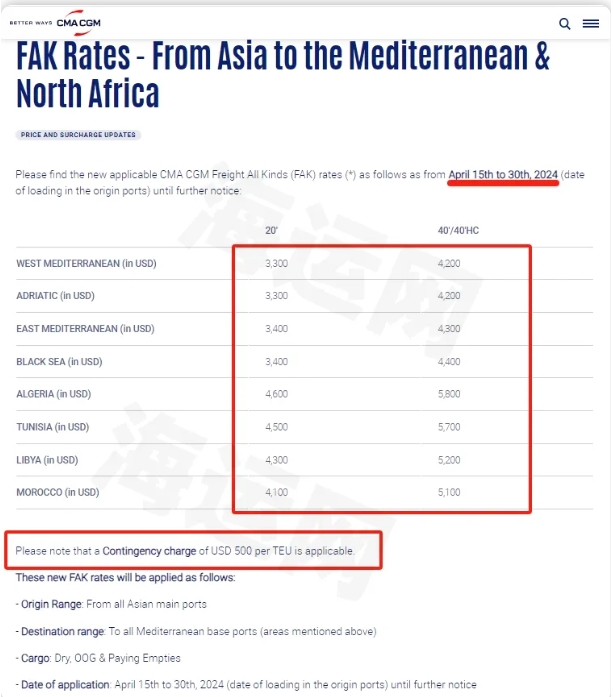The height and width of the screenshot is (697, 613).
Task: Select Libya 20' rate 4,300
Action: tap(276, 460)
